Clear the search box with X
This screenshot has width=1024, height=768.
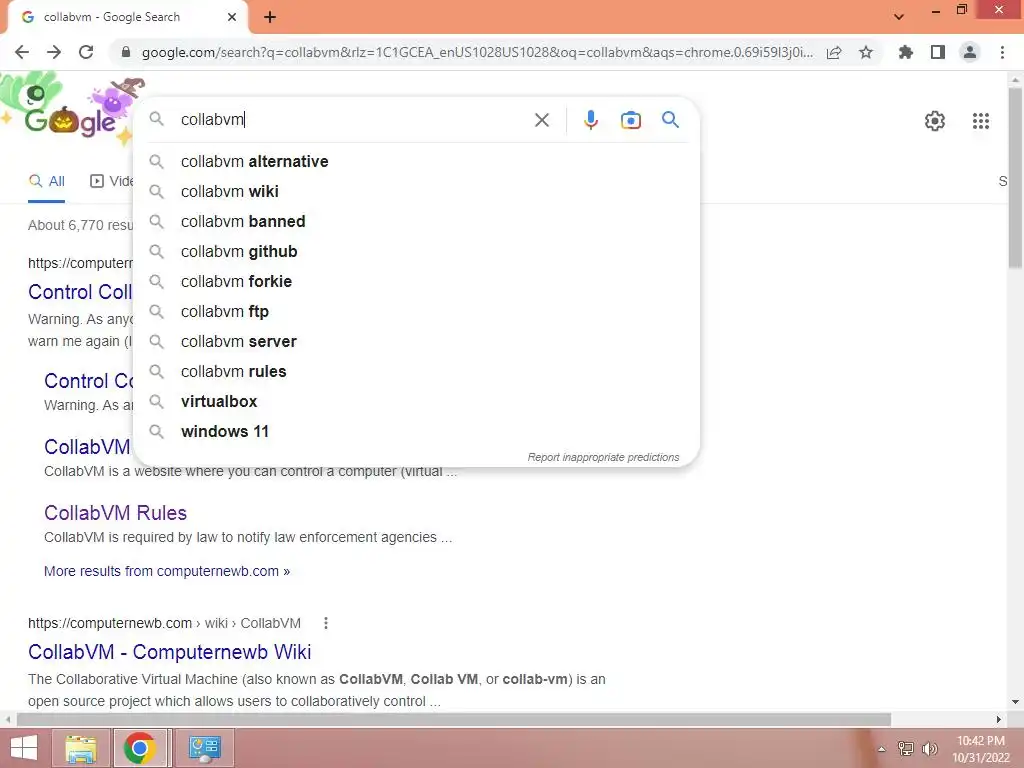point(542,120)
